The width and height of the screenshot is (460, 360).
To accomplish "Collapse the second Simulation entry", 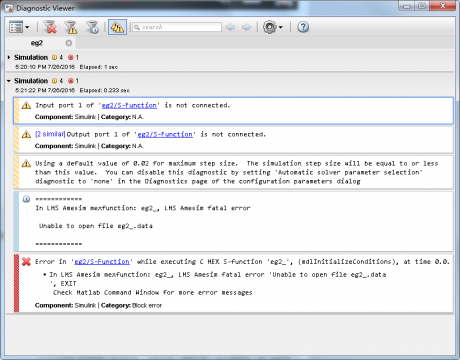I will tap(9, 81).
